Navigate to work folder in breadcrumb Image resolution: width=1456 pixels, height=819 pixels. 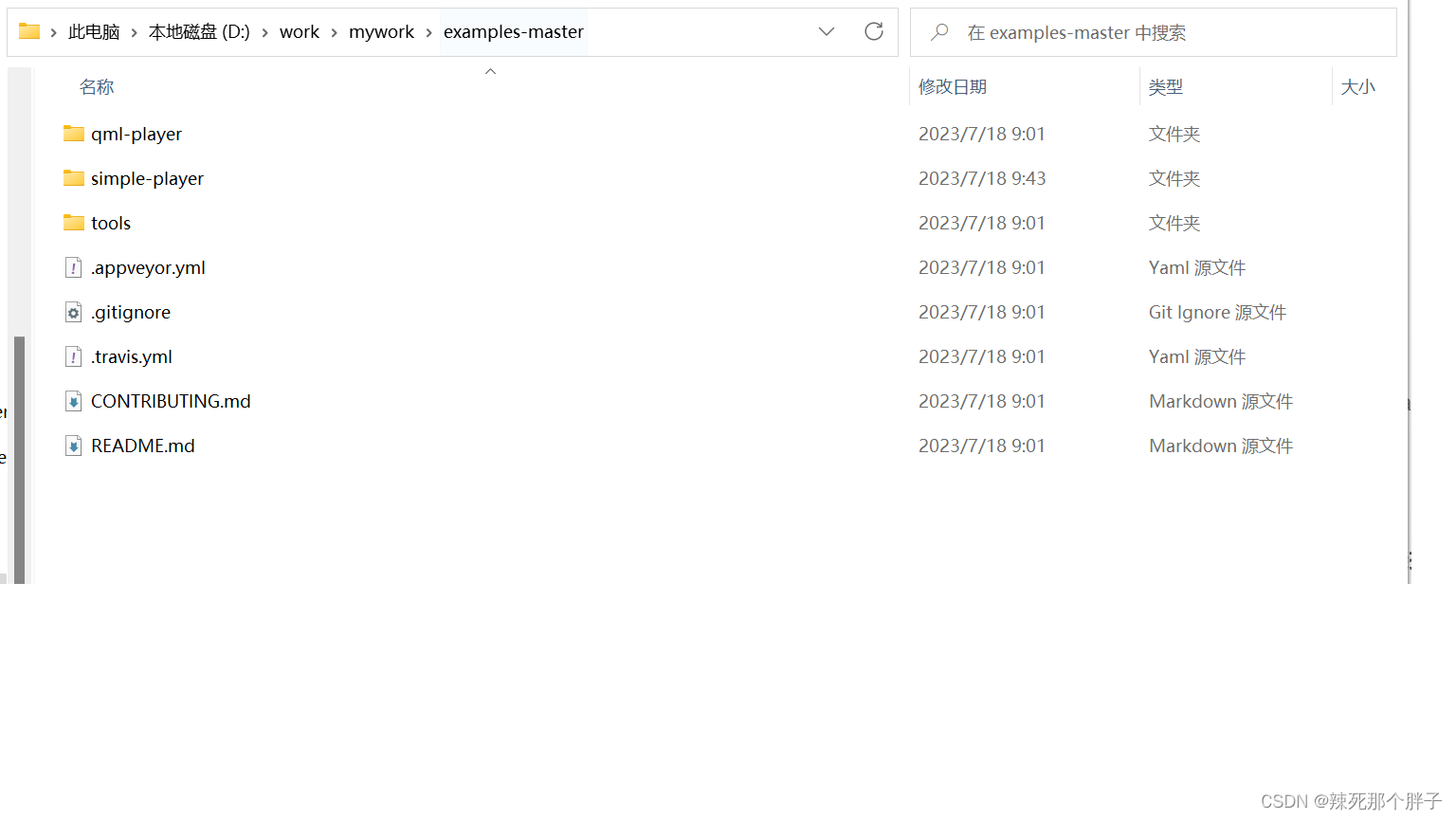click(x=300, y=32)
